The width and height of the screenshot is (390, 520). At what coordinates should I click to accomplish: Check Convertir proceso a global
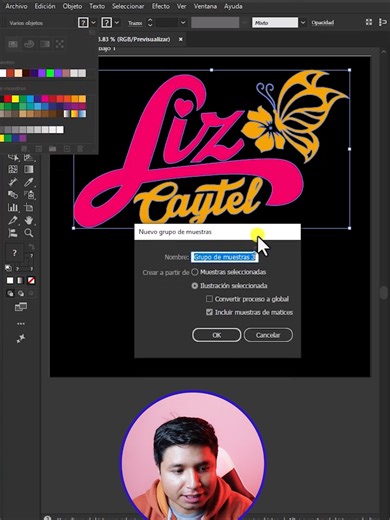coord(209,299)
